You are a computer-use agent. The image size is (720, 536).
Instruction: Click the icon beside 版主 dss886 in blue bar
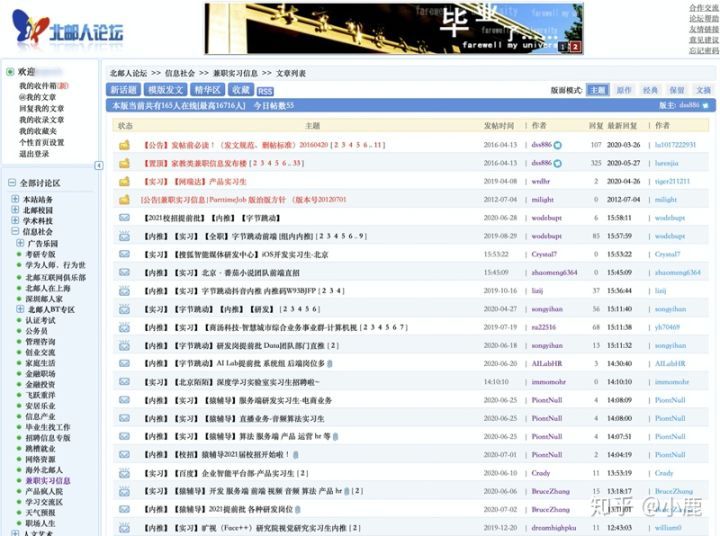click(706, 106)
